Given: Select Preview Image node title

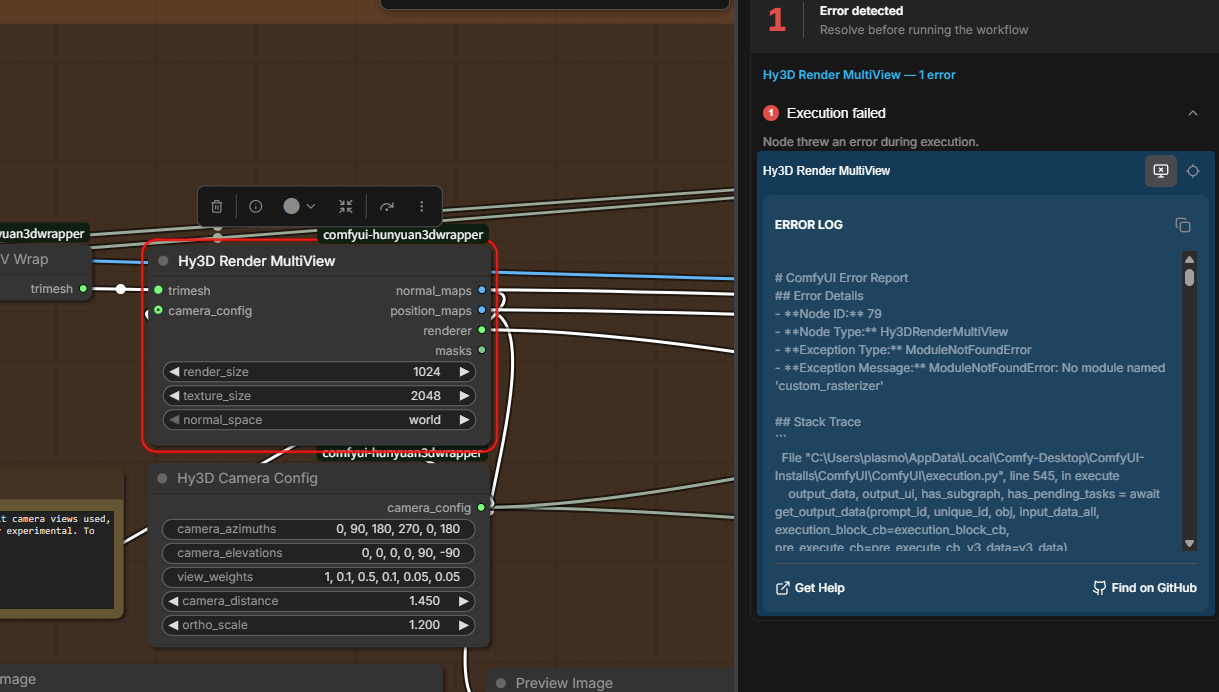Looking at the screenshot, I should [x=564, y=683].
